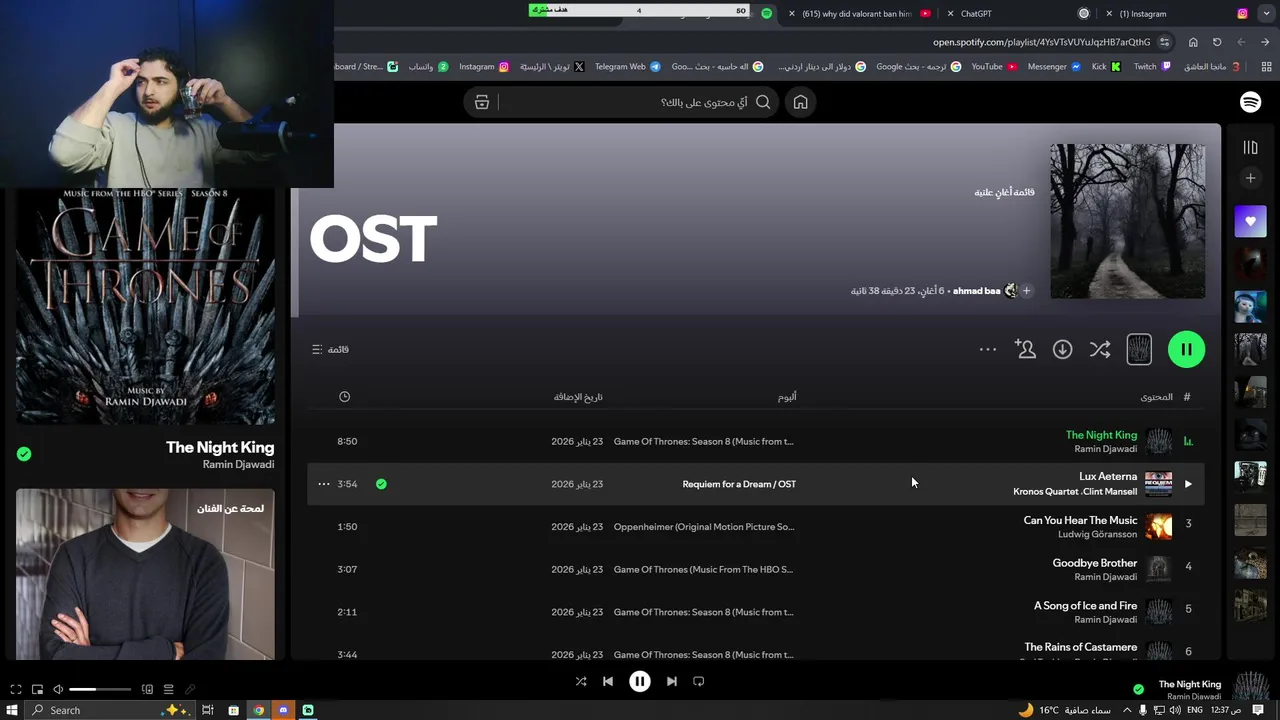Sort by duration clock column header
Screen dimensions: 1280x720
click(344, 397)
